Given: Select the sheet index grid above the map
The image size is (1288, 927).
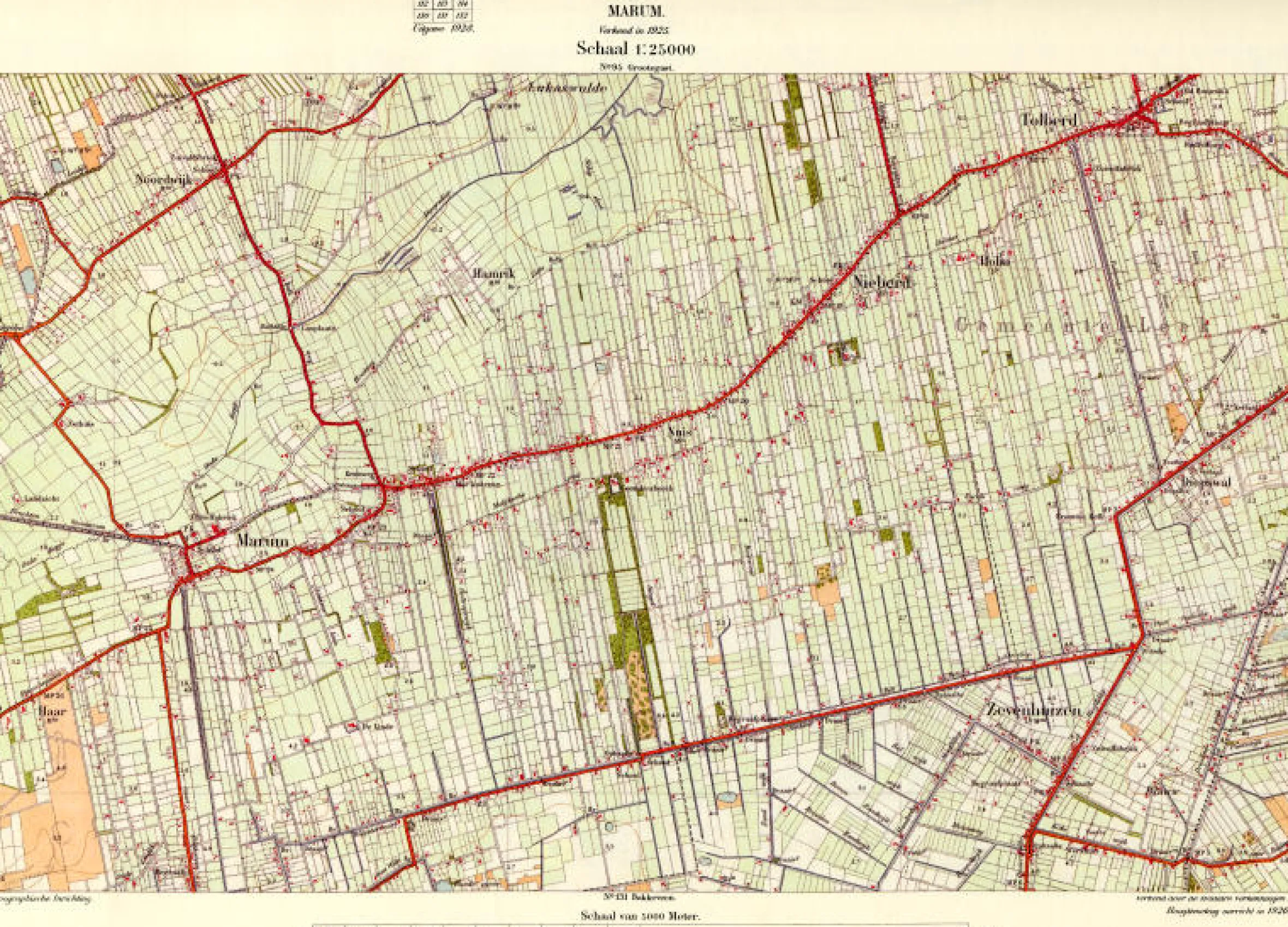Looking at the screenshot, I should (x=444, y=10).
